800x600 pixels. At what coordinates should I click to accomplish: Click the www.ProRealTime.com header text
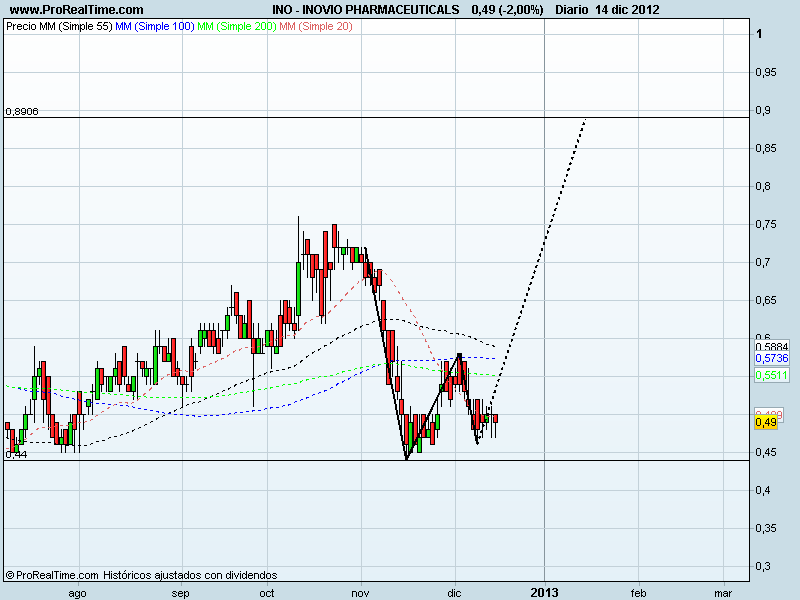coord(77,9)
